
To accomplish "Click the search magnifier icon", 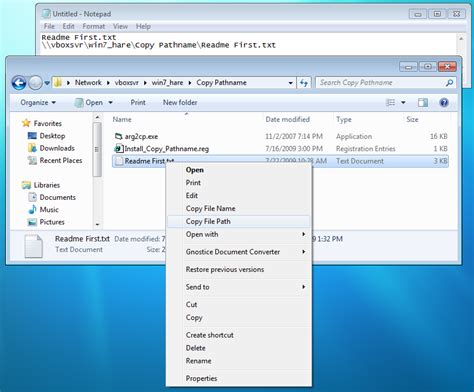I will coord(449,83).
